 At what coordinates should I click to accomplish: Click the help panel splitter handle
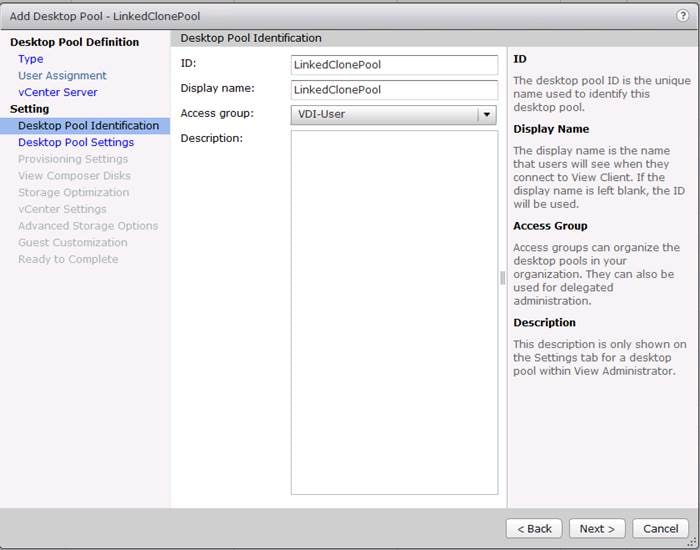[502, 278]
